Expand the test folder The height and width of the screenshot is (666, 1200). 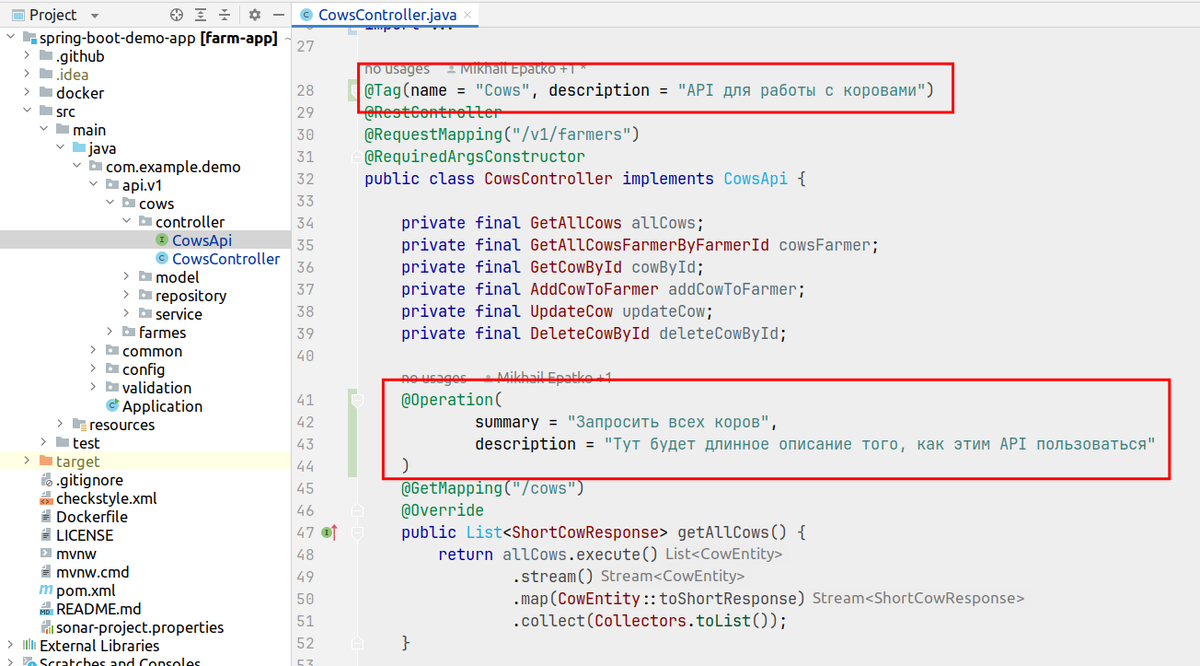44,443
